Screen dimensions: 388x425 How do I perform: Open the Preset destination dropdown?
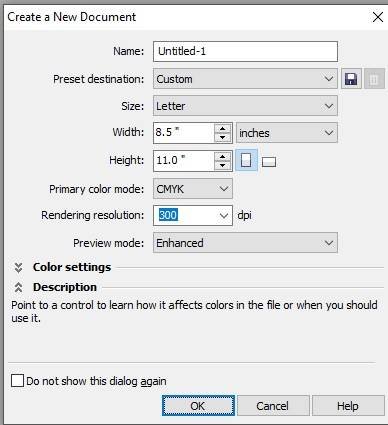pos(245,79)
